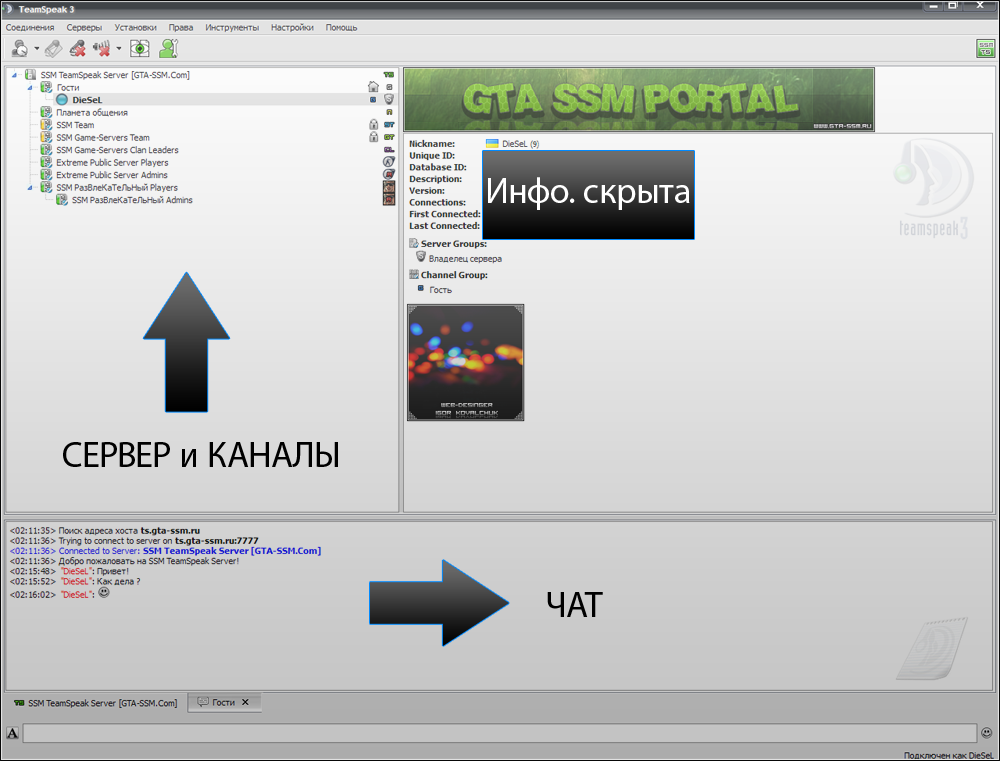Close the Гости chat tab
This screenshot has width=1000, height=761.
pyautogui.click(x=246, y=702)
